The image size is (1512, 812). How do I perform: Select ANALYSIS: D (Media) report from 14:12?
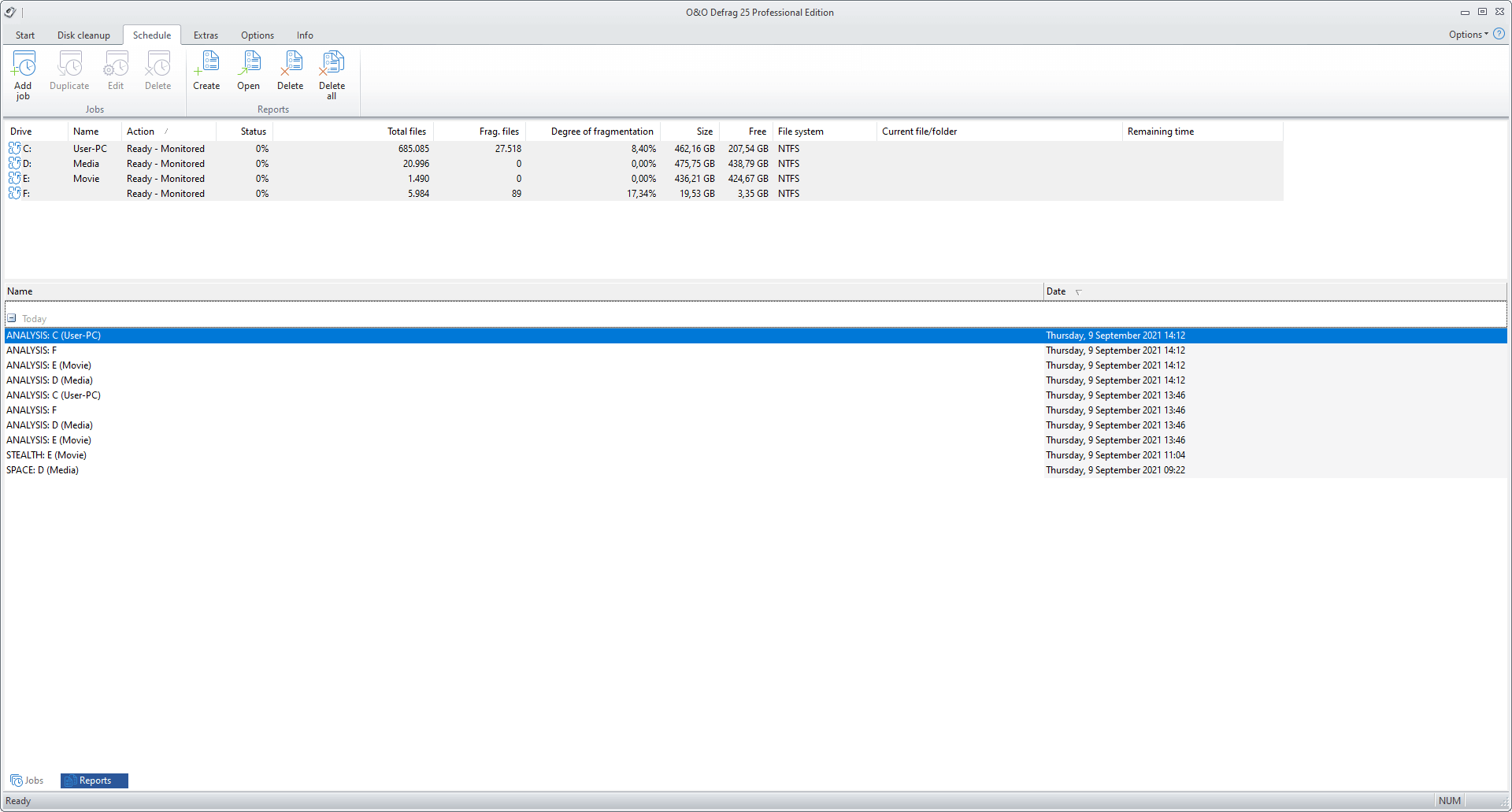pyautogui.click(x=756, y=380)
